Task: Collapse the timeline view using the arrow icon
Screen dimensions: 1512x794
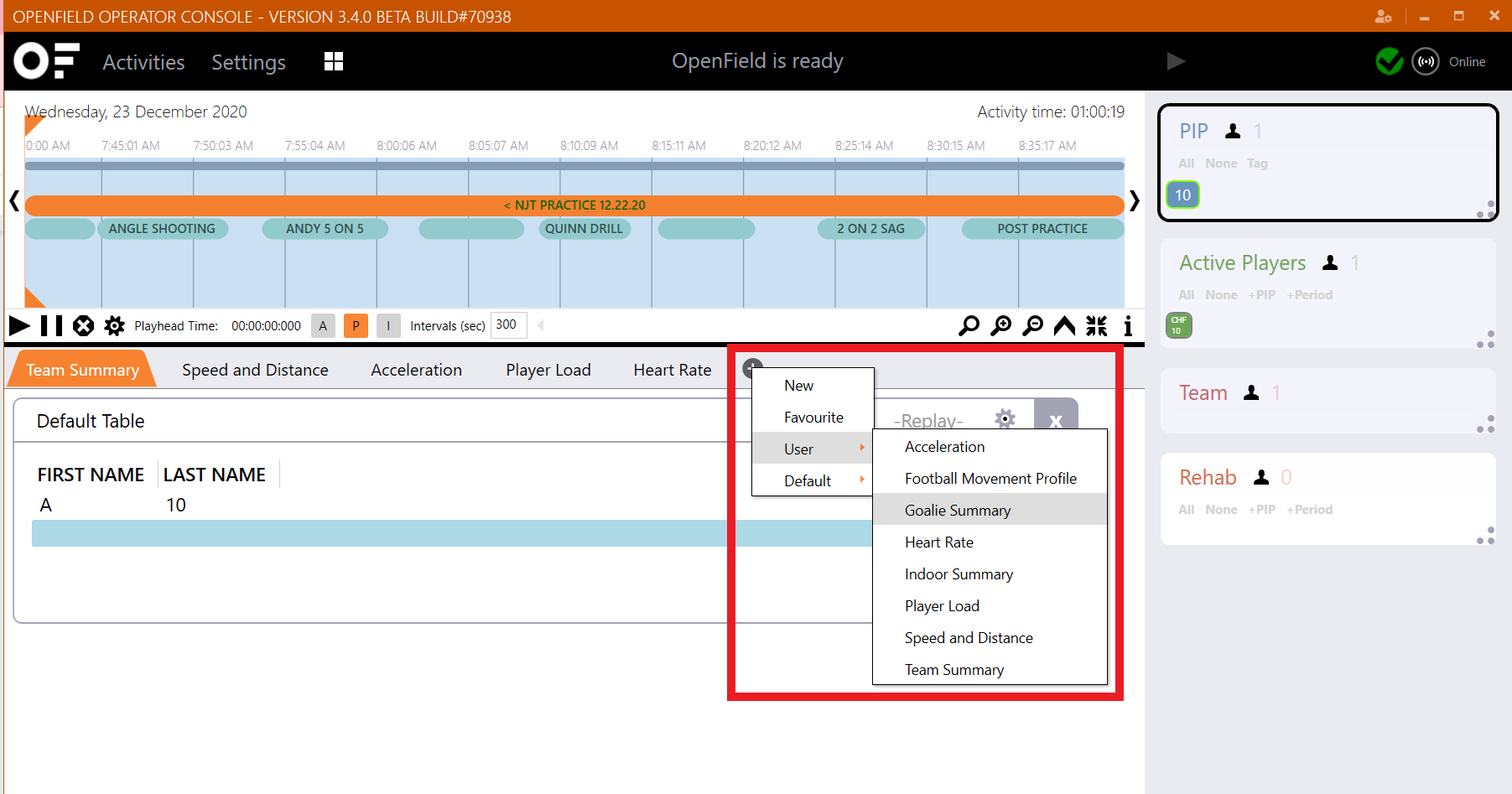Action: 1064,325
